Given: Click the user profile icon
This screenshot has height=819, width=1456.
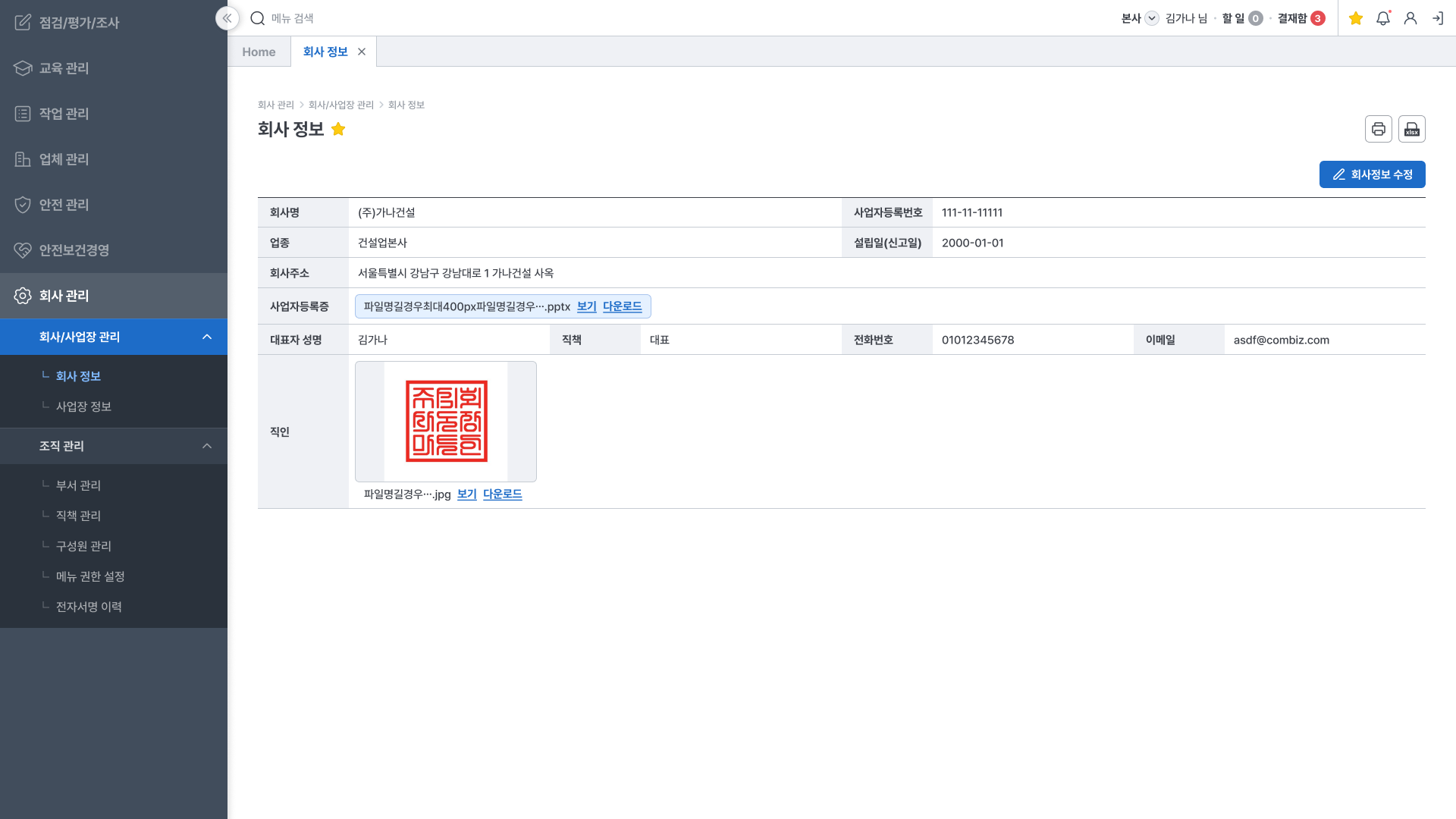Looking at the screenshot, I should click(x=1410, y=18).
